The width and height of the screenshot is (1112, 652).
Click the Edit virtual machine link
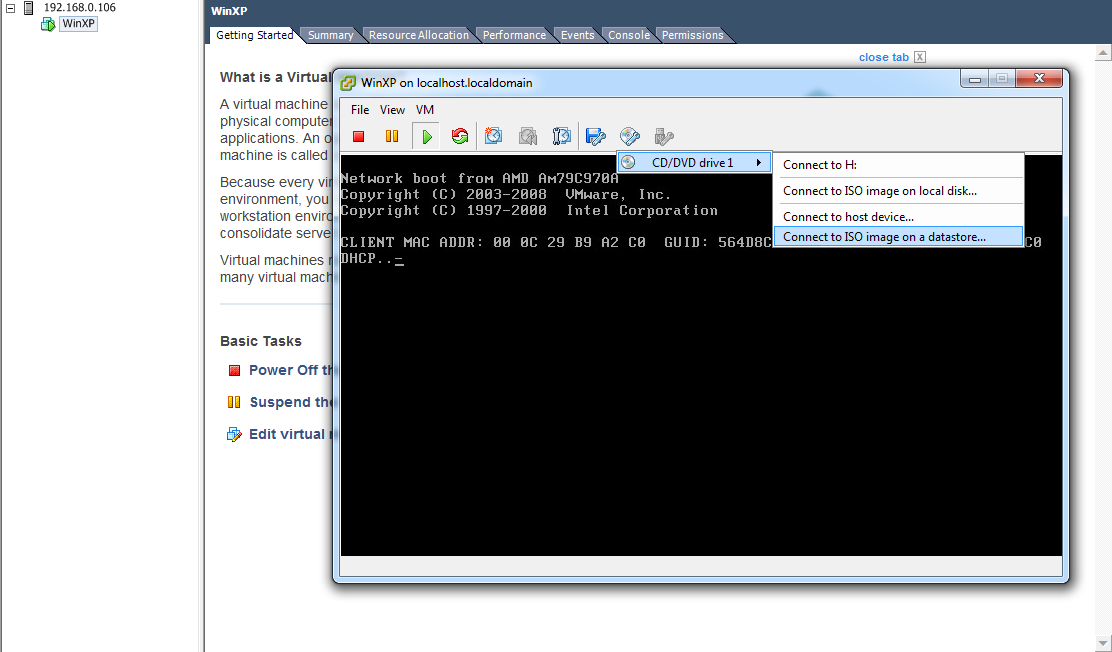pyautogui.click(x=291, y=434)
